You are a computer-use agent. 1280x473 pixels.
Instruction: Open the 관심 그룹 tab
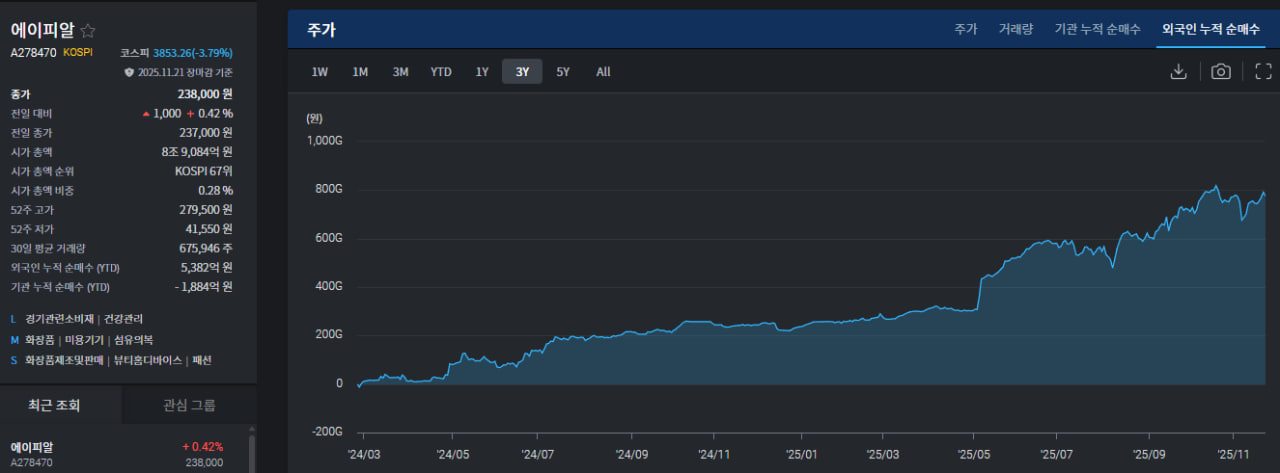point(189,405)
